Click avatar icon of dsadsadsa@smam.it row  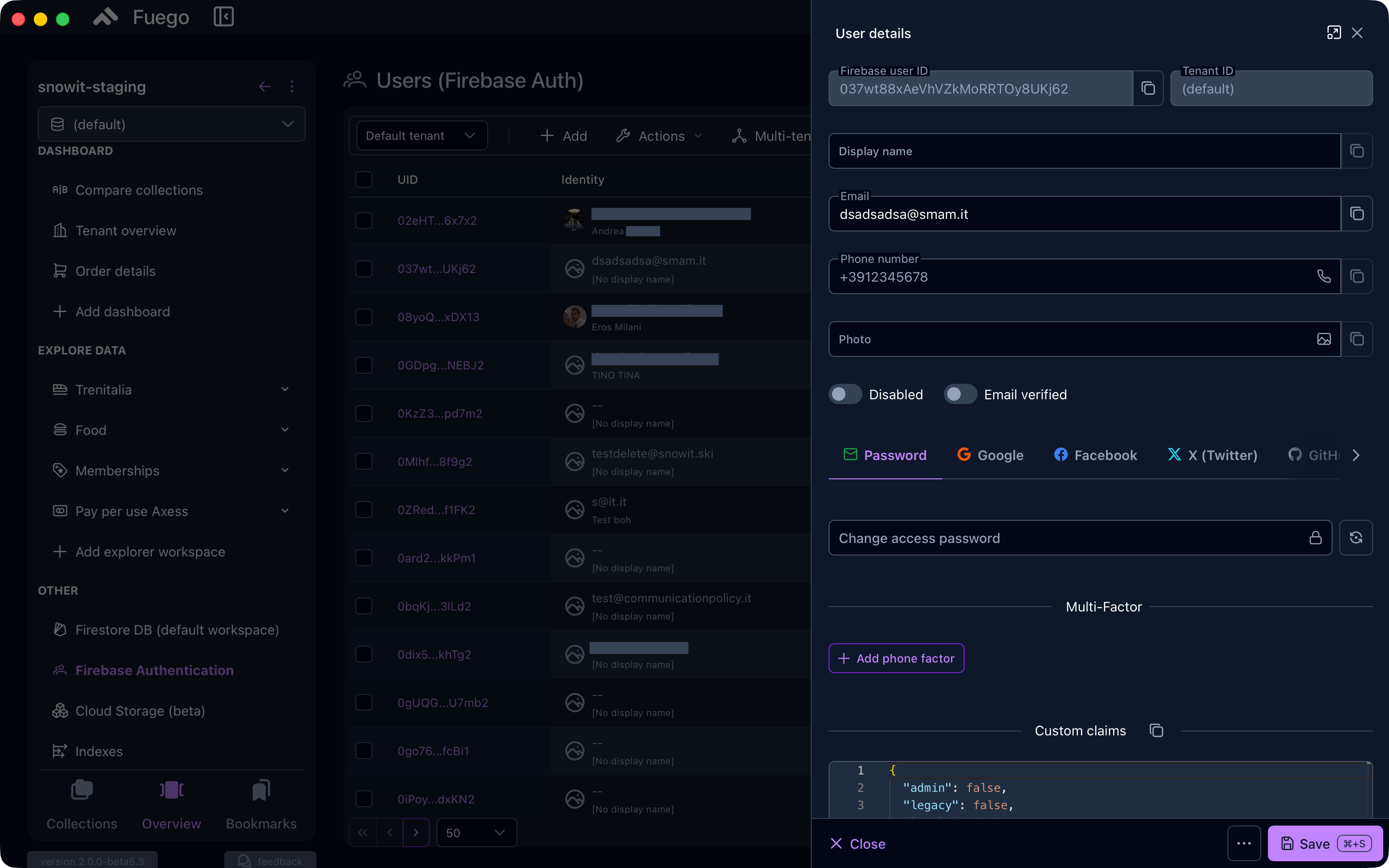574,268
